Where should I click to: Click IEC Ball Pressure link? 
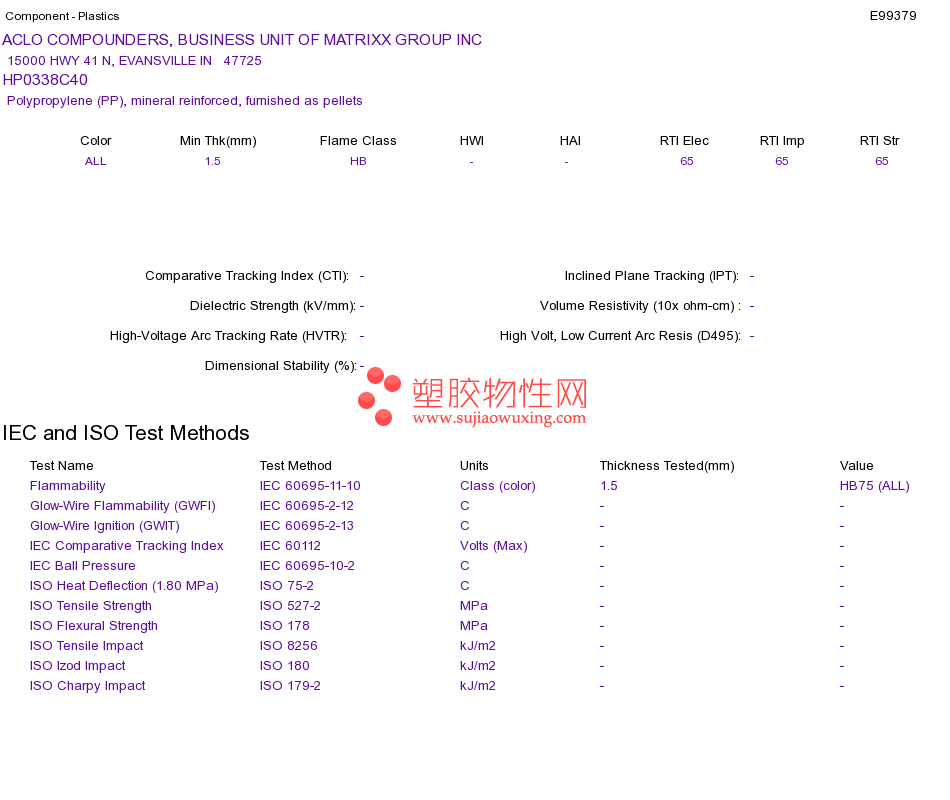click(82, 566)
